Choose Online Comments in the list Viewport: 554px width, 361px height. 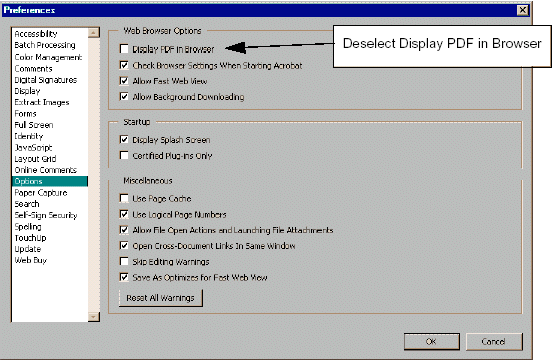46,170
